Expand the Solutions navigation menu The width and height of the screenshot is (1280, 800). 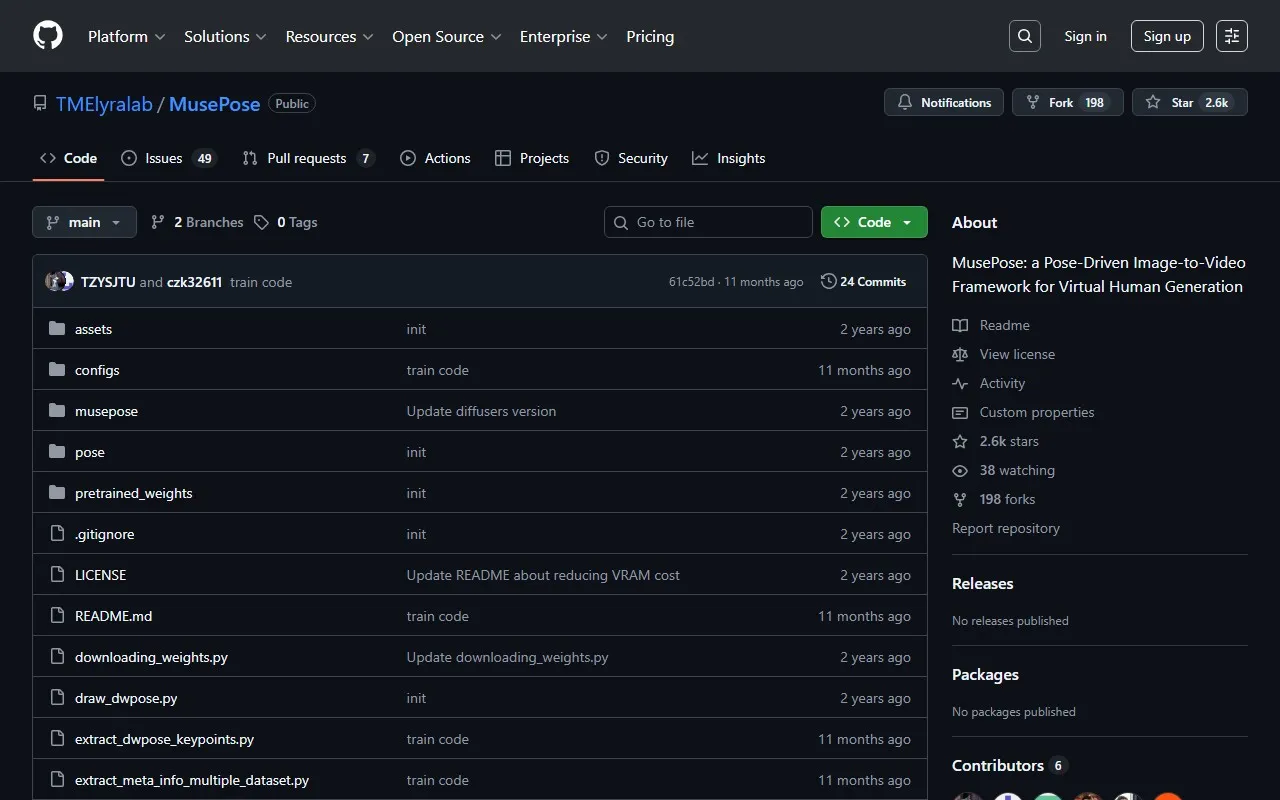225,36
